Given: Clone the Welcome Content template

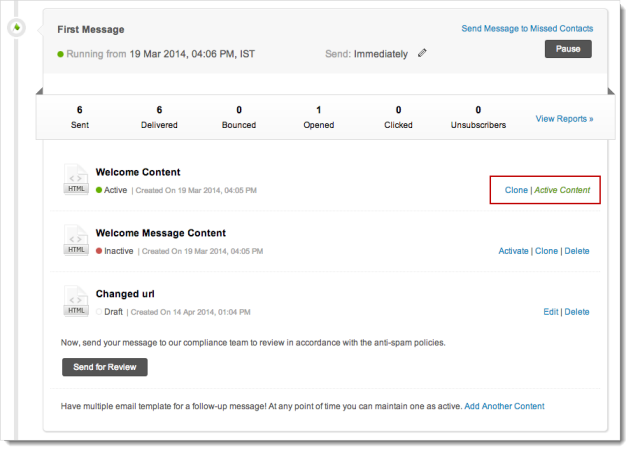Looking at the screenshot, I should [x=516, y=190].
